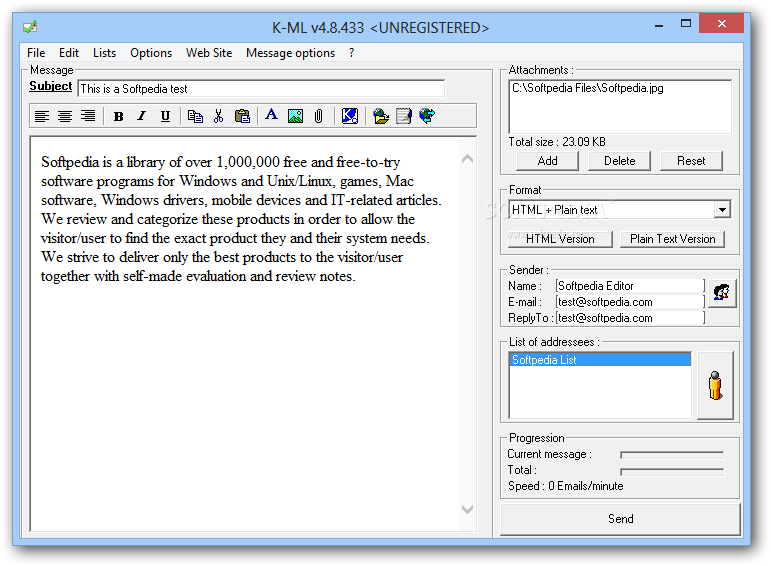
Task: Open the Message options menu
Action: pos(290,53)
